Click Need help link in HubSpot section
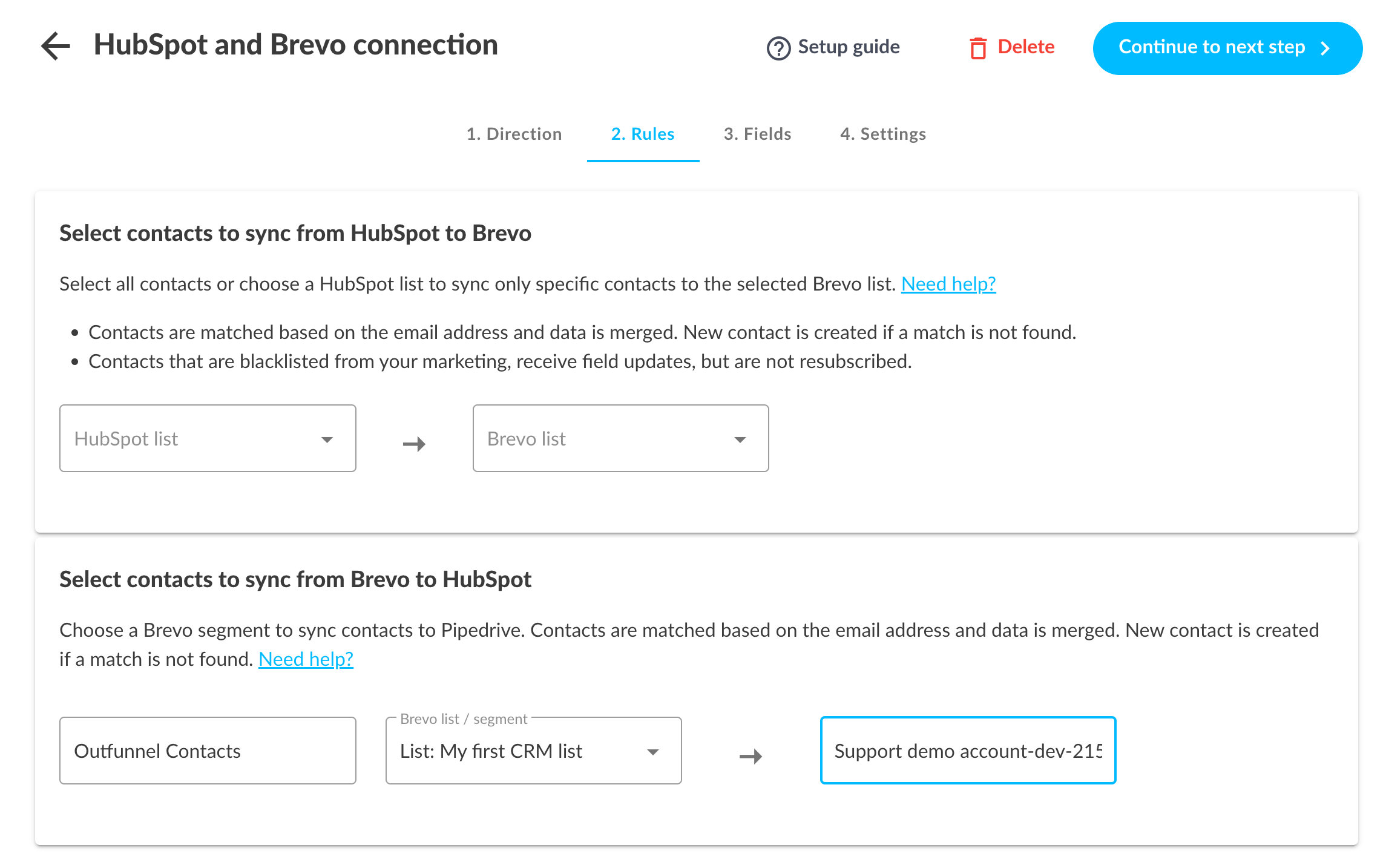Viewport: 1386px width, 868px height. pyautogui.click(x=948, y=284)
